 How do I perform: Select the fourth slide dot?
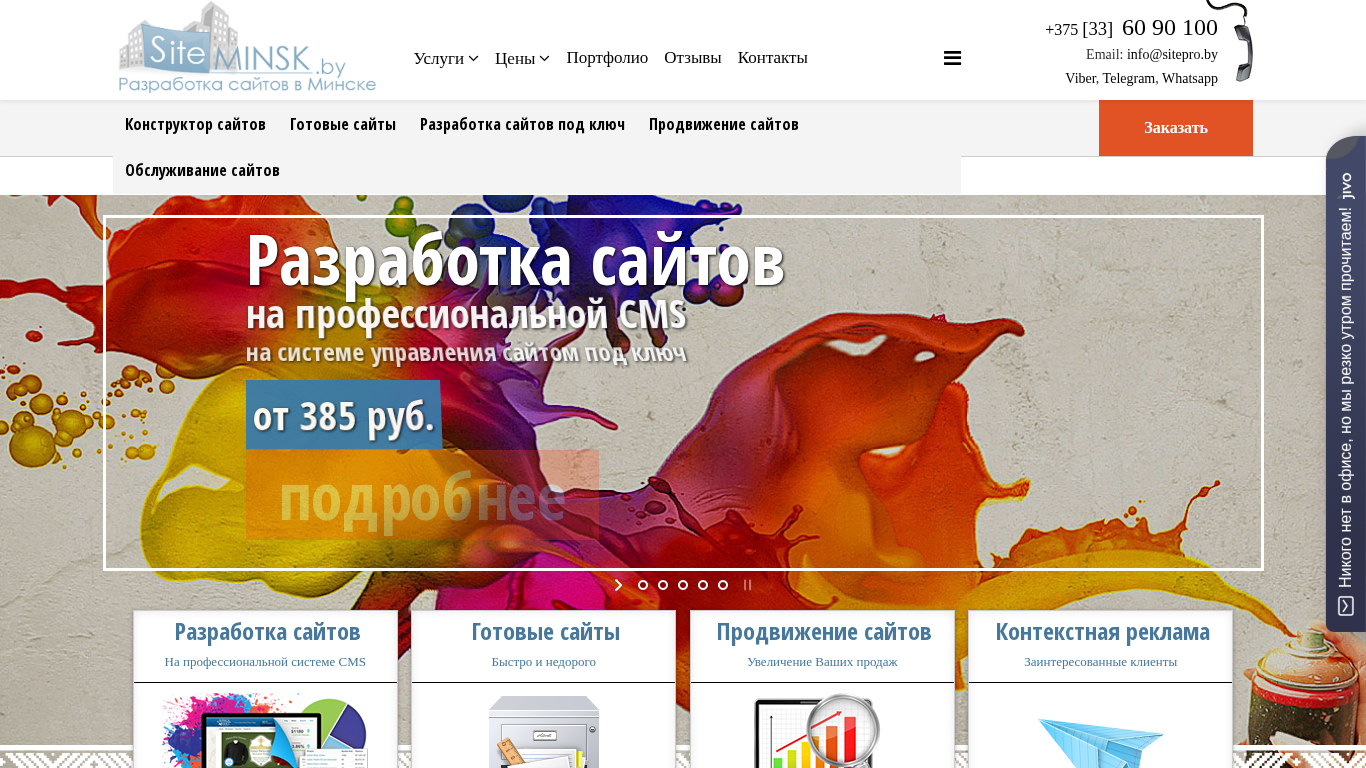point(703,585)
